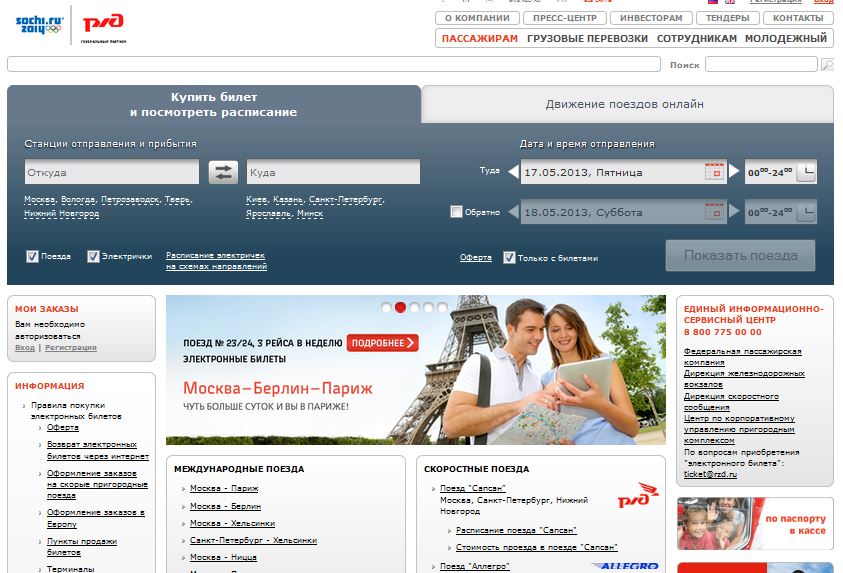Click the Откуда departure field

(x=112, y=172)
